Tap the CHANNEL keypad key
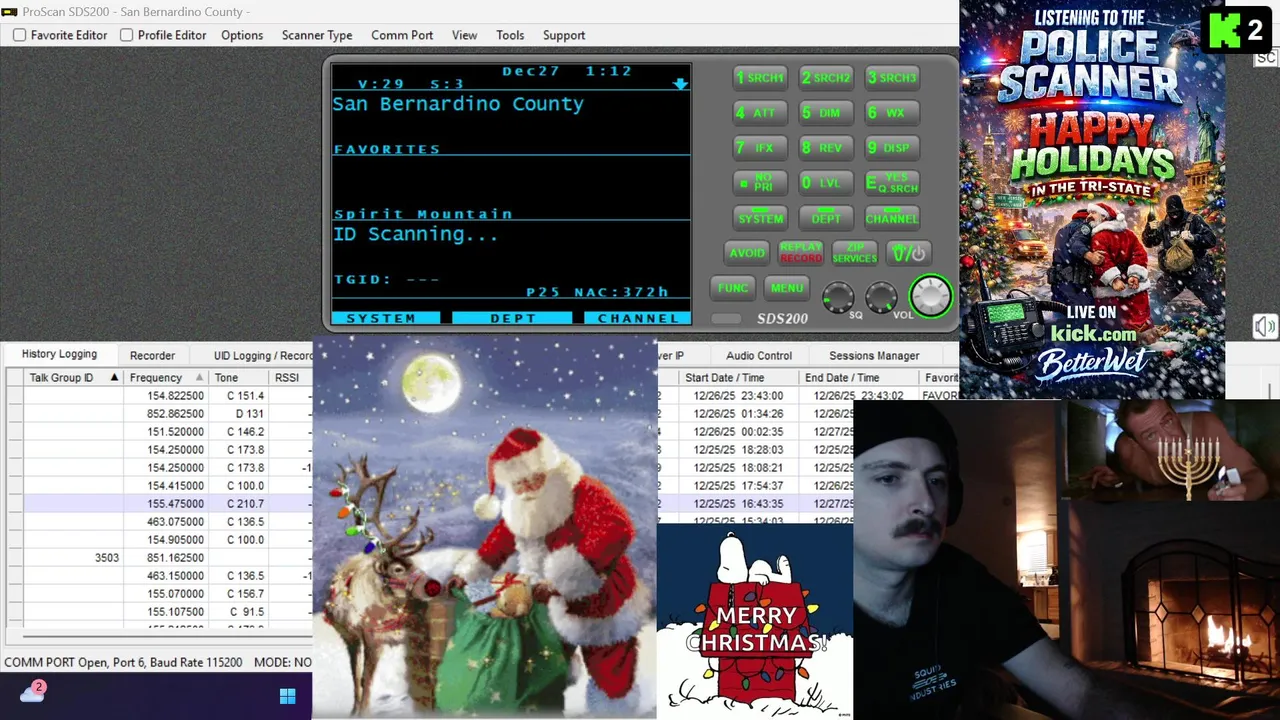Screen dimensions: 1280x720 point(892,218)
